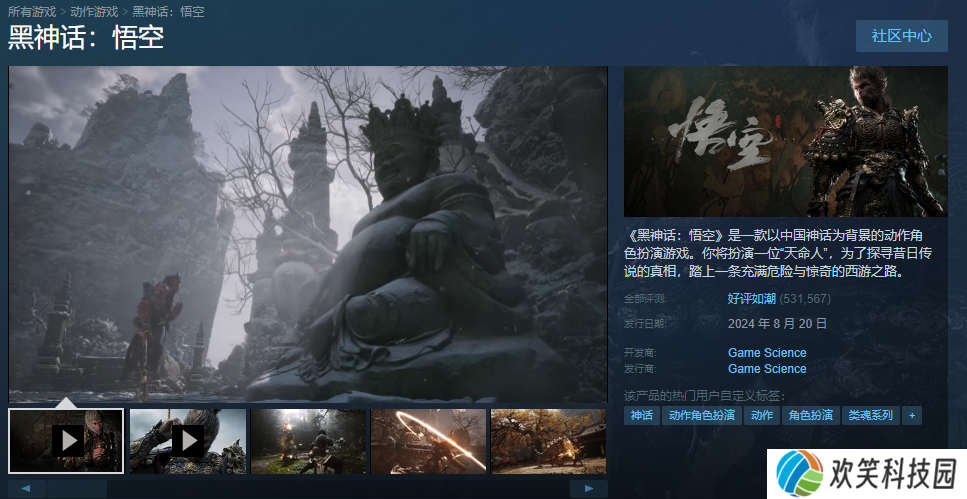
Task: Open the 神话 tag
Action: coord(641,415)
